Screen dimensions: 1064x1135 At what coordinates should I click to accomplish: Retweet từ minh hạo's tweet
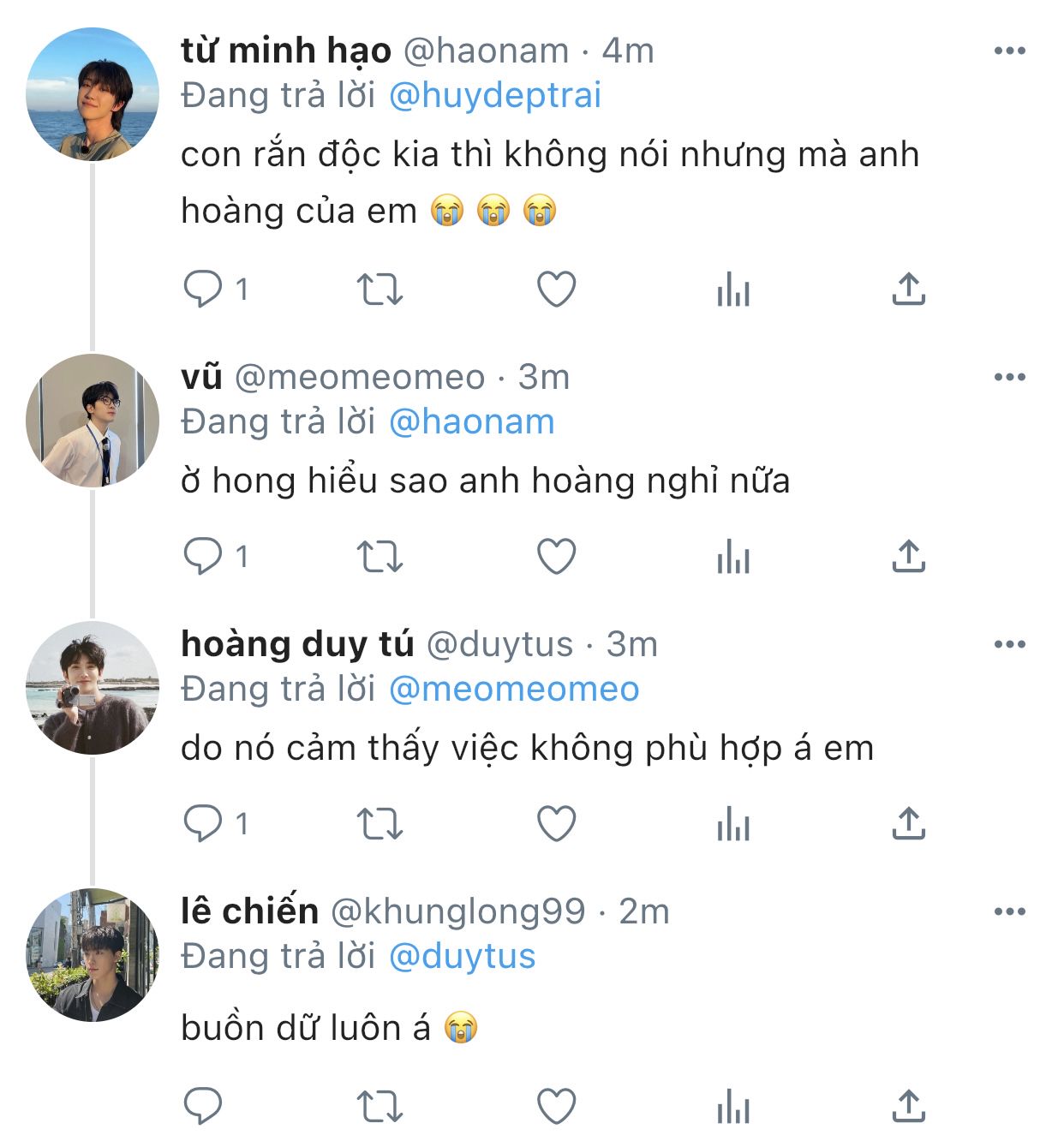[x=380, y=290]
